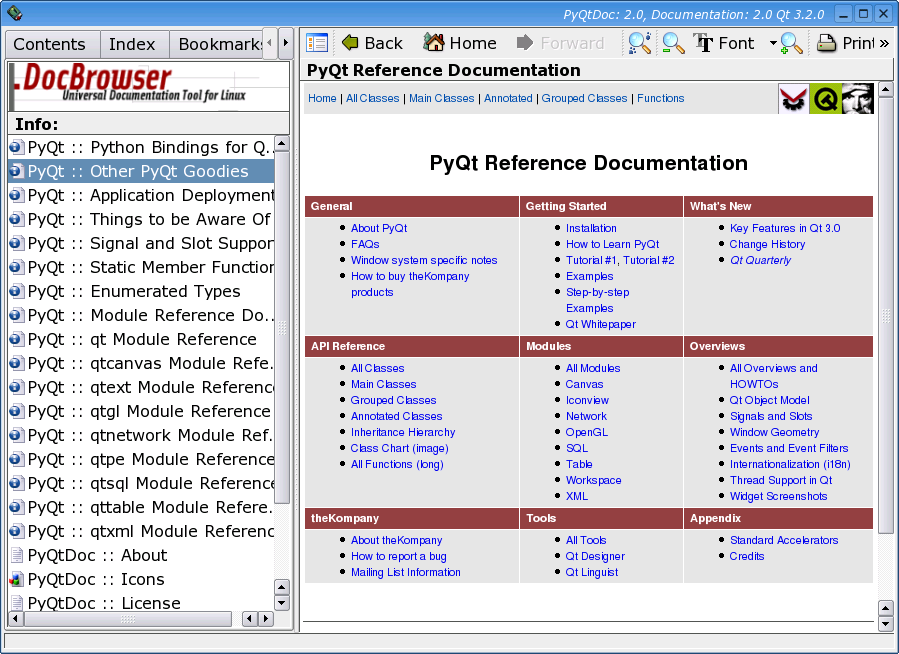Select PyQt :: Signal and Slot Support
The height and width of the screenshot is (654, 899).
click(x=141, y=244)
